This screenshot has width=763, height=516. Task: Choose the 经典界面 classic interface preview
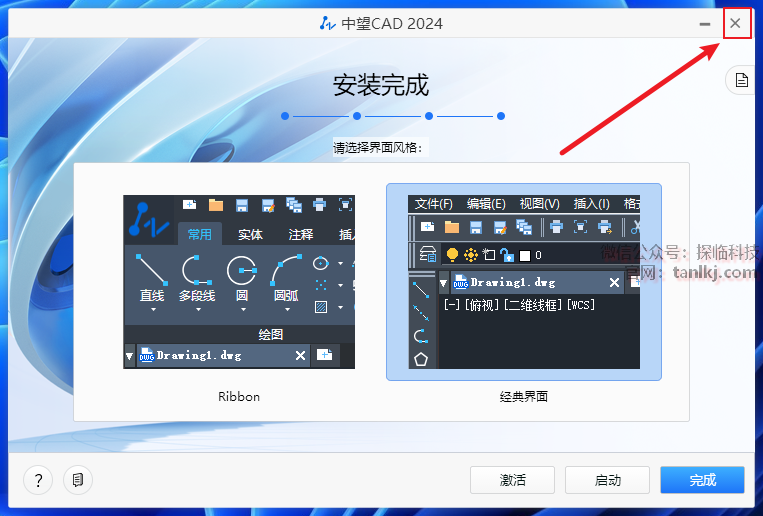[524, 282]
